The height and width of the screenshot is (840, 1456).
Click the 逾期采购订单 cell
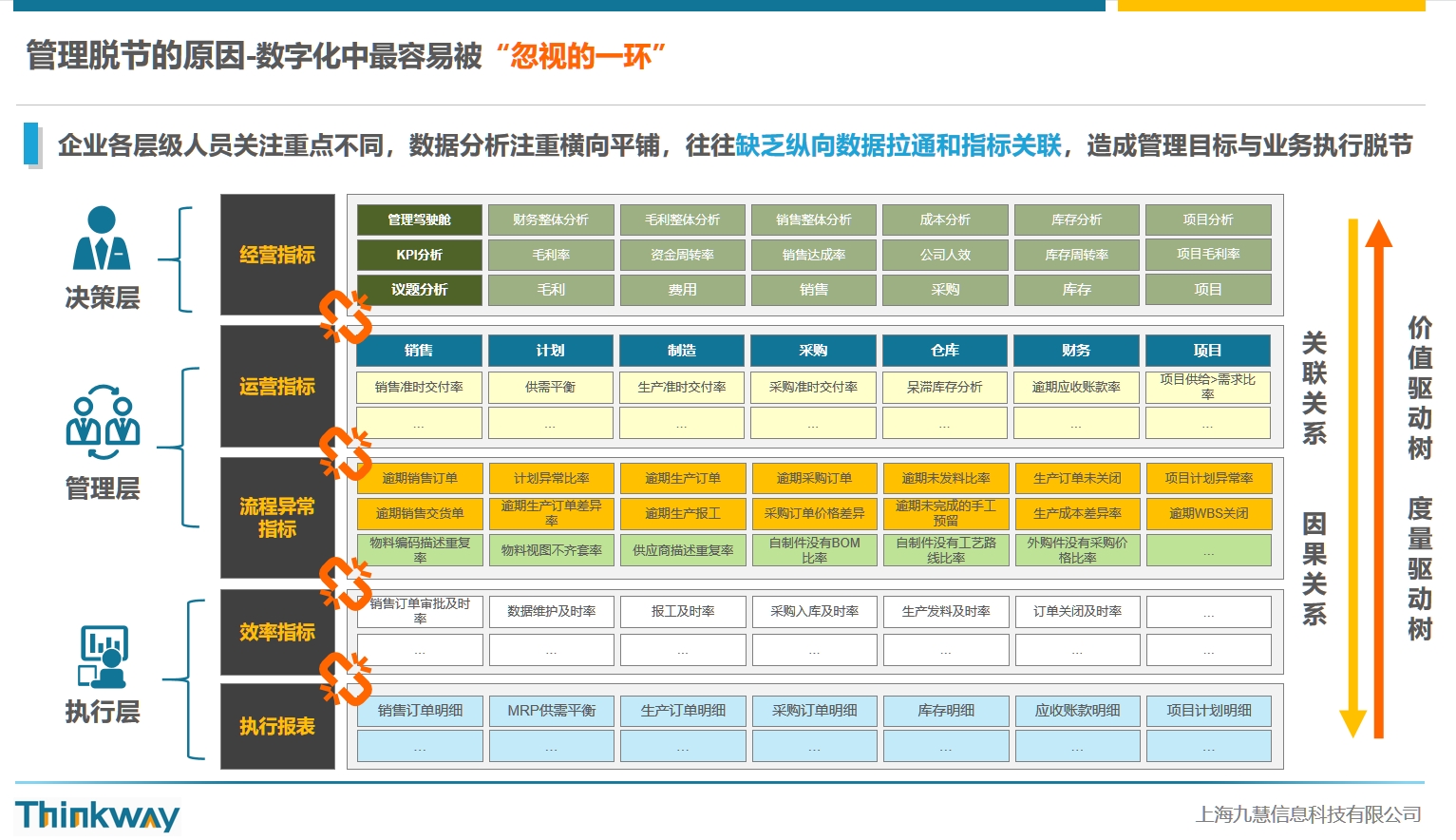click(815, 478)
